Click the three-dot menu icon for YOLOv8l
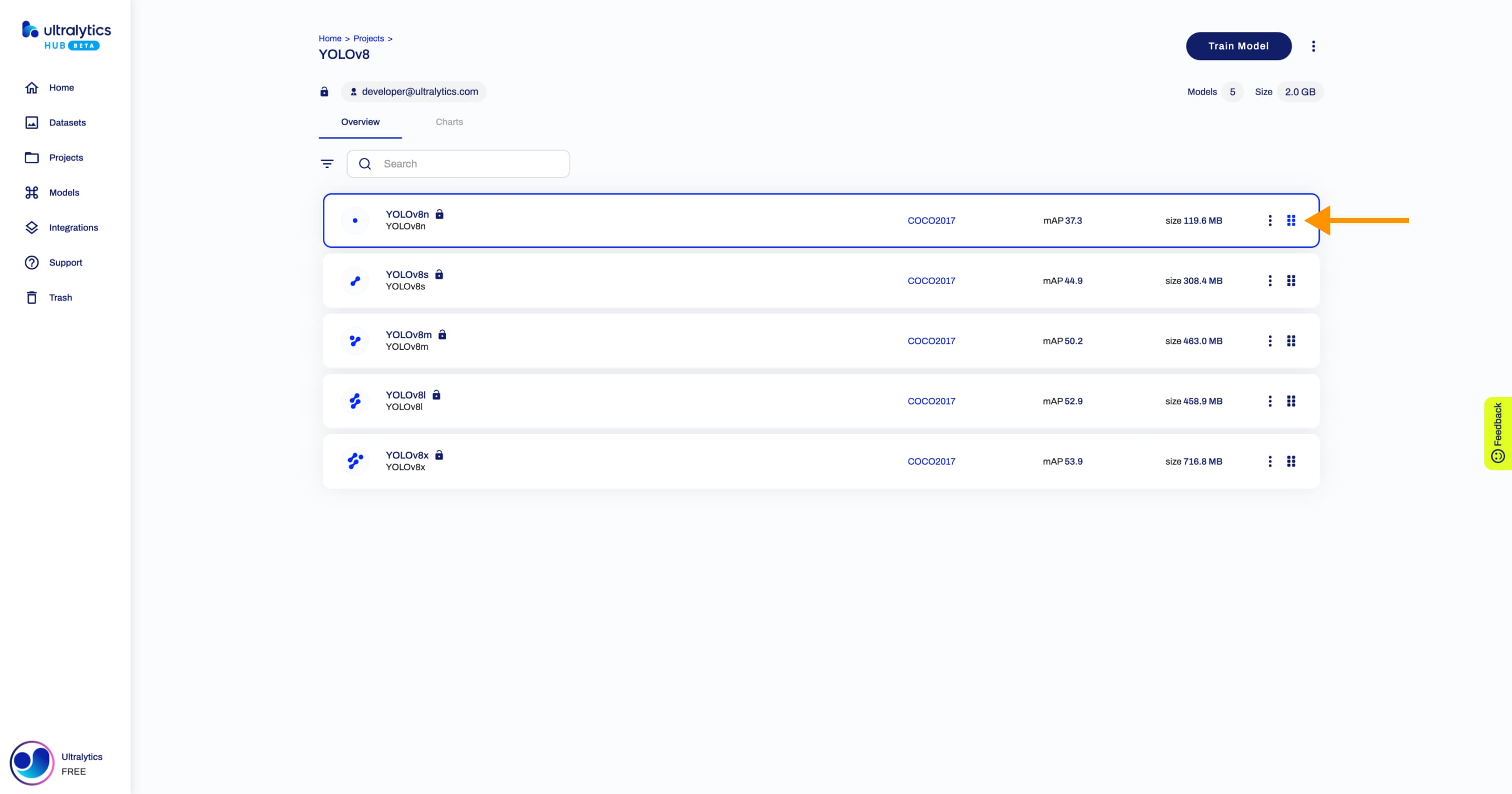 point(1270,400)
